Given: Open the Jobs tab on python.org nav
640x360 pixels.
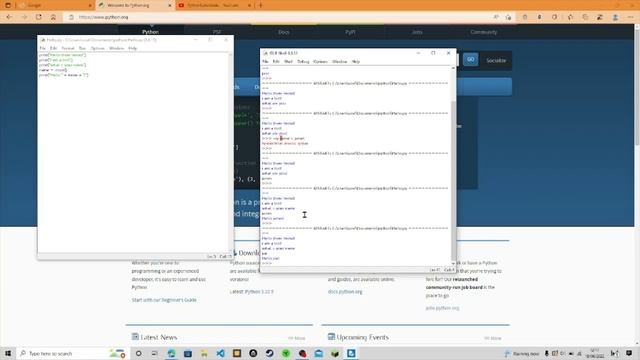Looking at the screenshot, I should click(417, 32).
